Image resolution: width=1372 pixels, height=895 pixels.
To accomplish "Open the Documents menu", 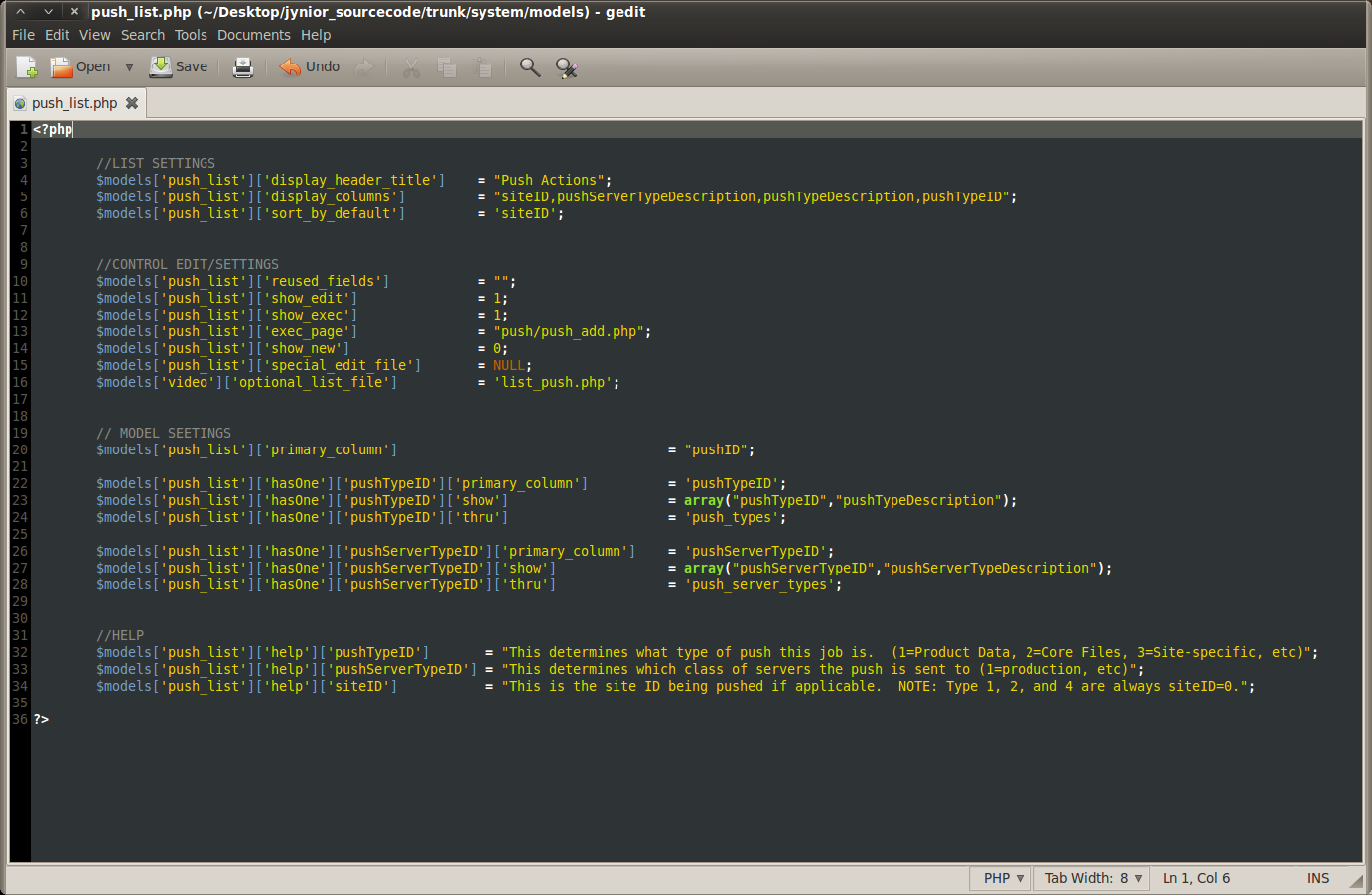I will [x=253, y=35].
